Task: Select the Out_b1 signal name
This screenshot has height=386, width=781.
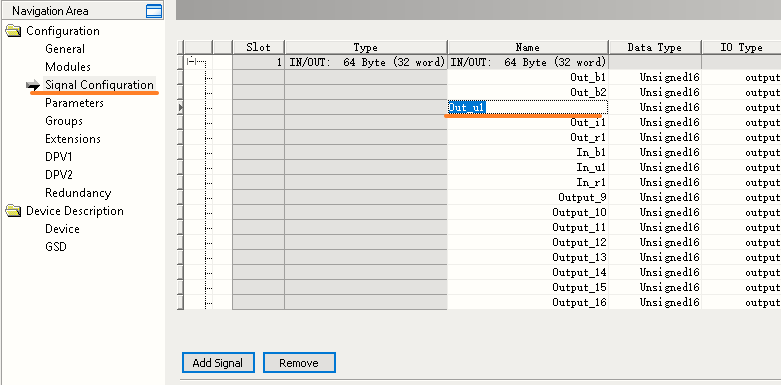Action: pos(588,78)
